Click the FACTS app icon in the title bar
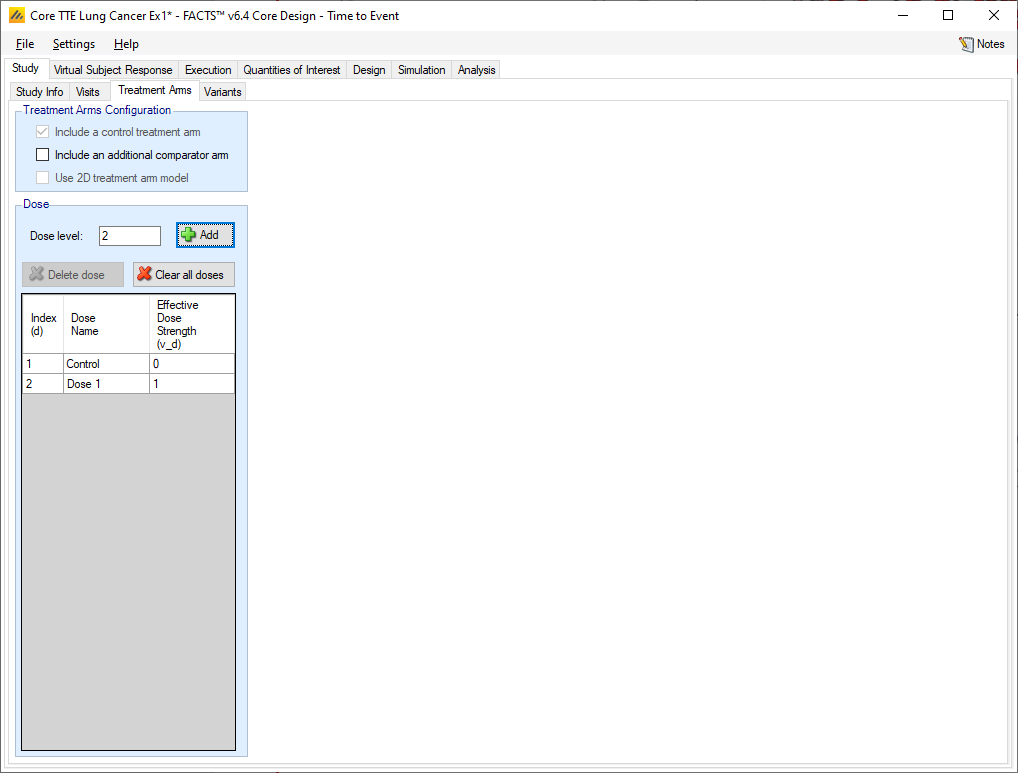 point(16,16)
